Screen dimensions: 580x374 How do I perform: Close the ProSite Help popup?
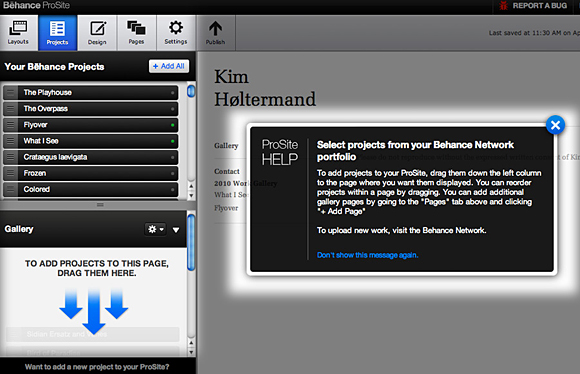pos(555,125)
